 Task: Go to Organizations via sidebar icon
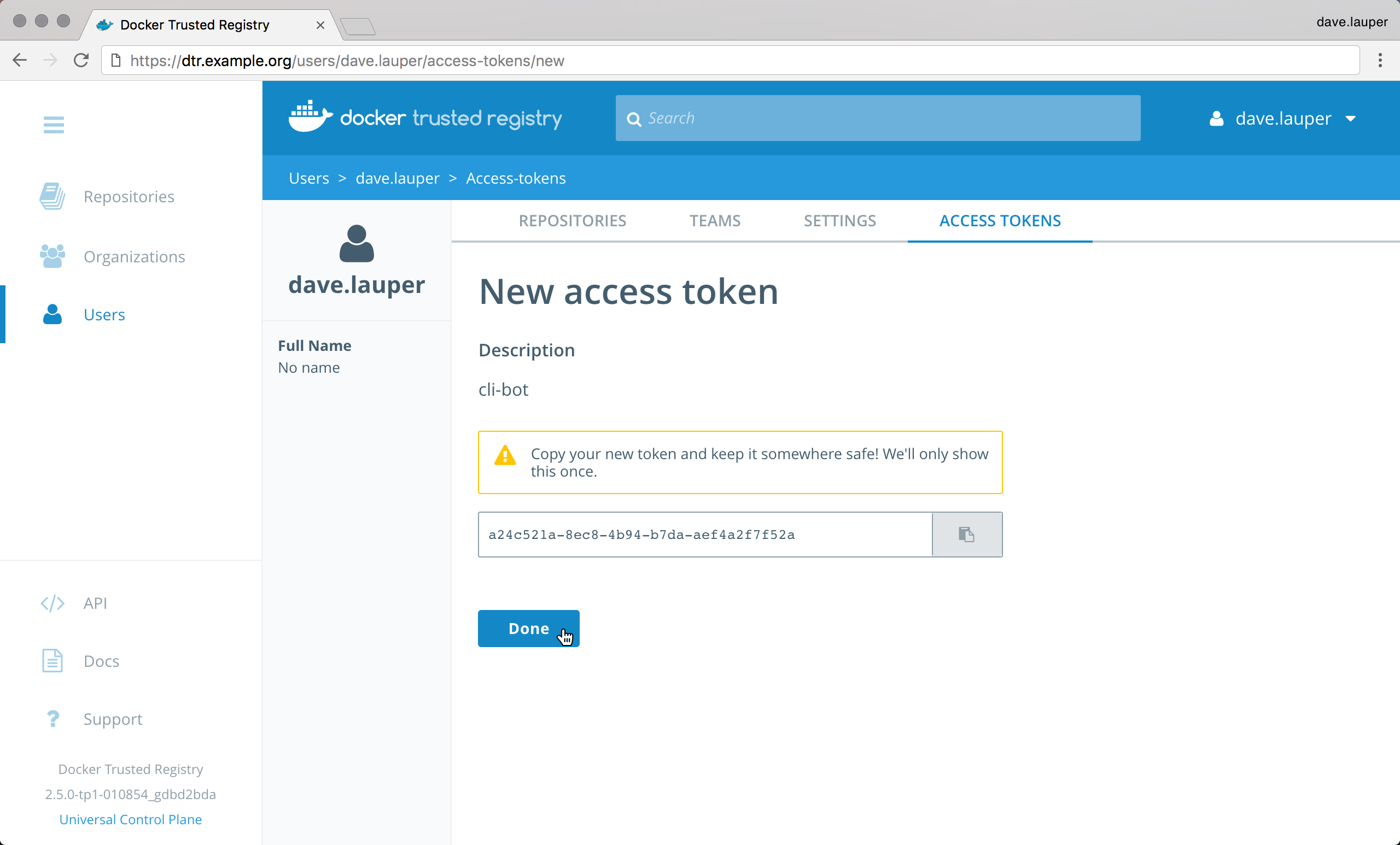(52, 256)
